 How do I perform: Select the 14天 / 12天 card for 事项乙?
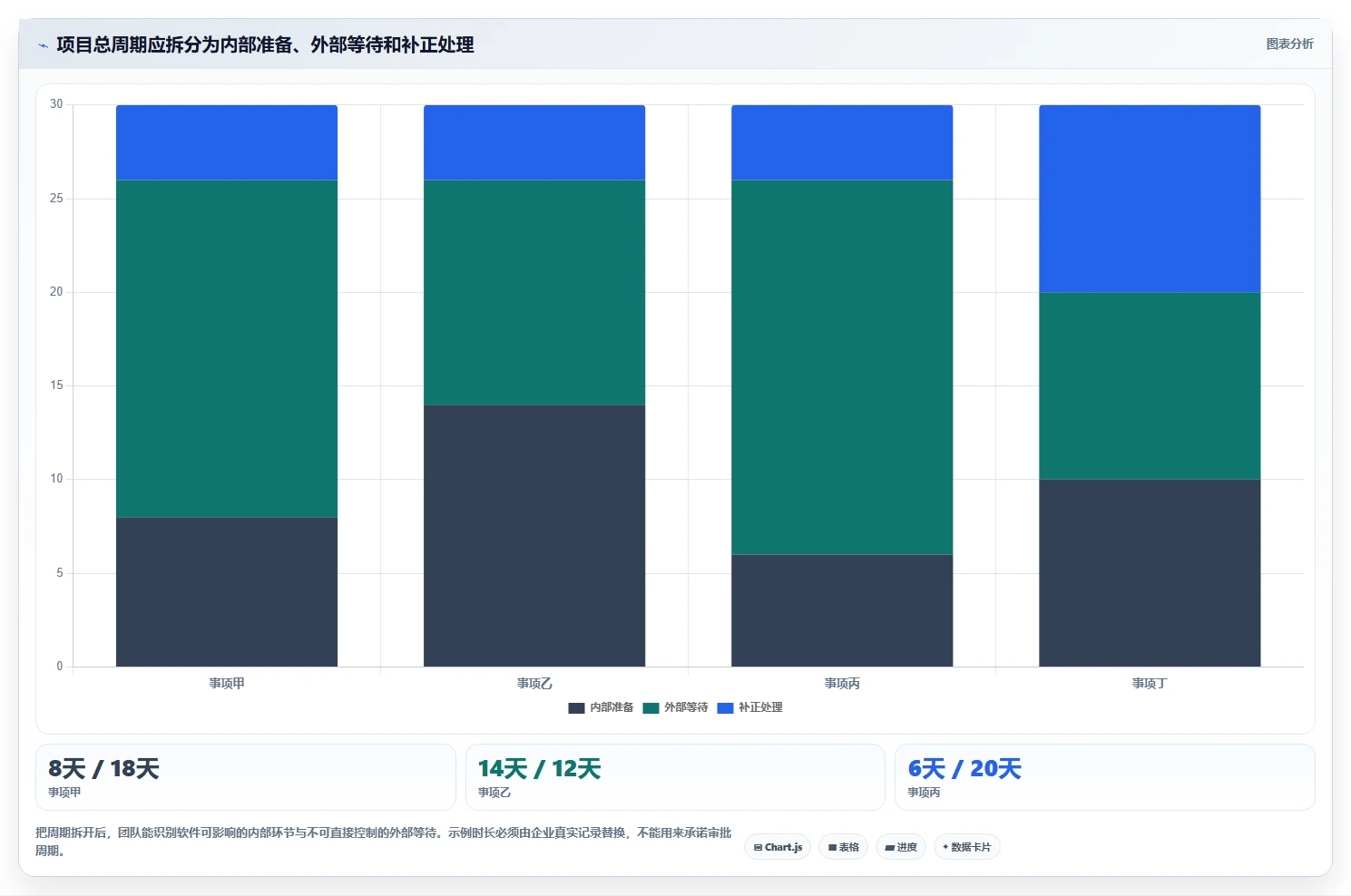[675, 777]
